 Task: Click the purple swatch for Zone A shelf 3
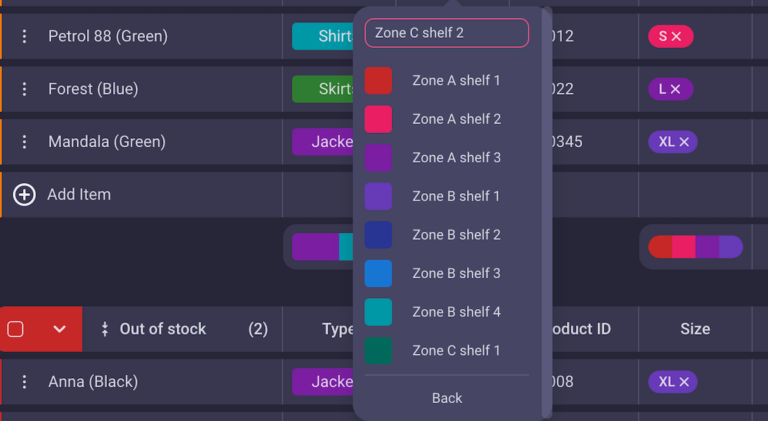(378, 158)
